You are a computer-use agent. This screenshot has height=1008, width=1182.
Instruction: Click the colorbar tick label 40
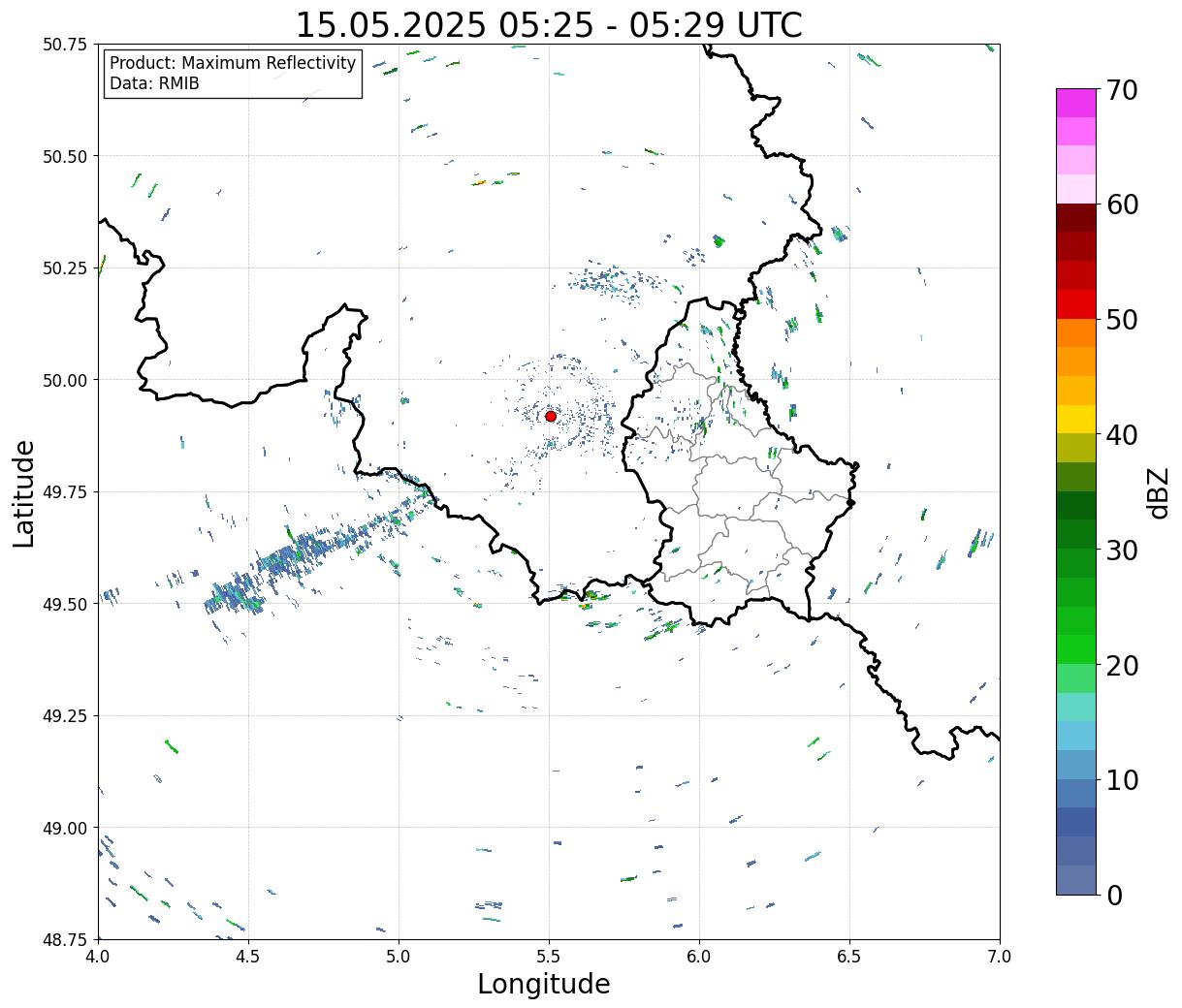coord(1122,434)
